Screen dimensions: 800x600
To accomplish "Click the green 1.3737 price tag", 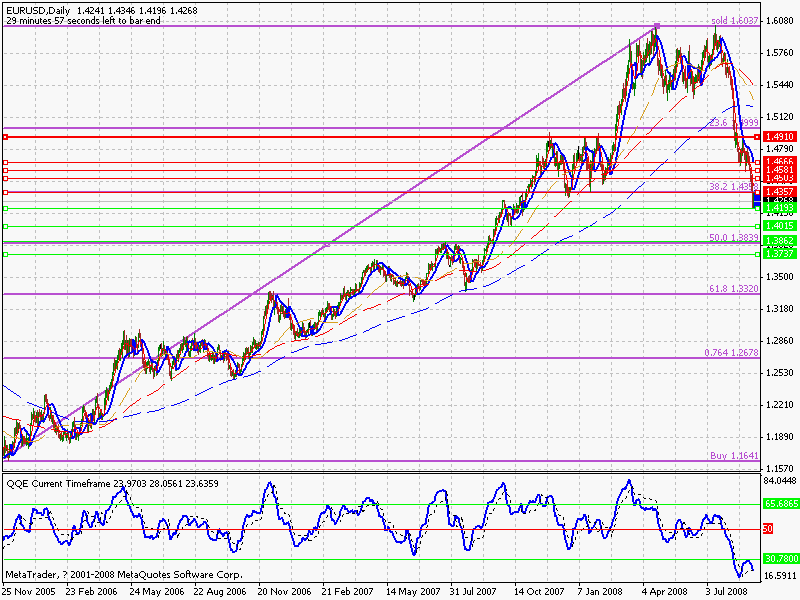I will (779, 254).
